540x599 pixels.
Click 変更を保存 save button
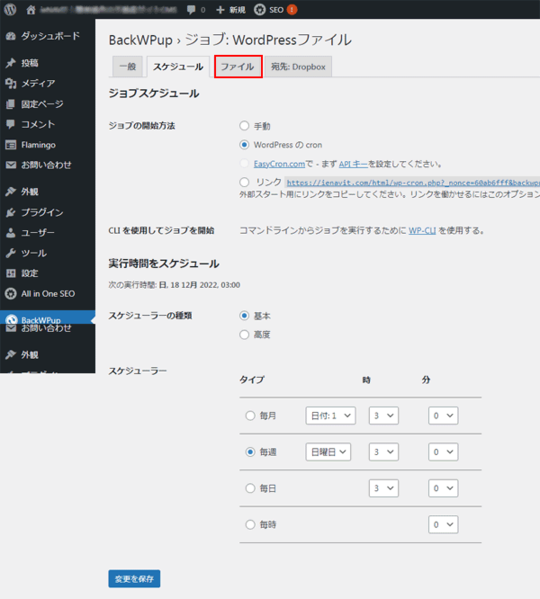(134, 579)
